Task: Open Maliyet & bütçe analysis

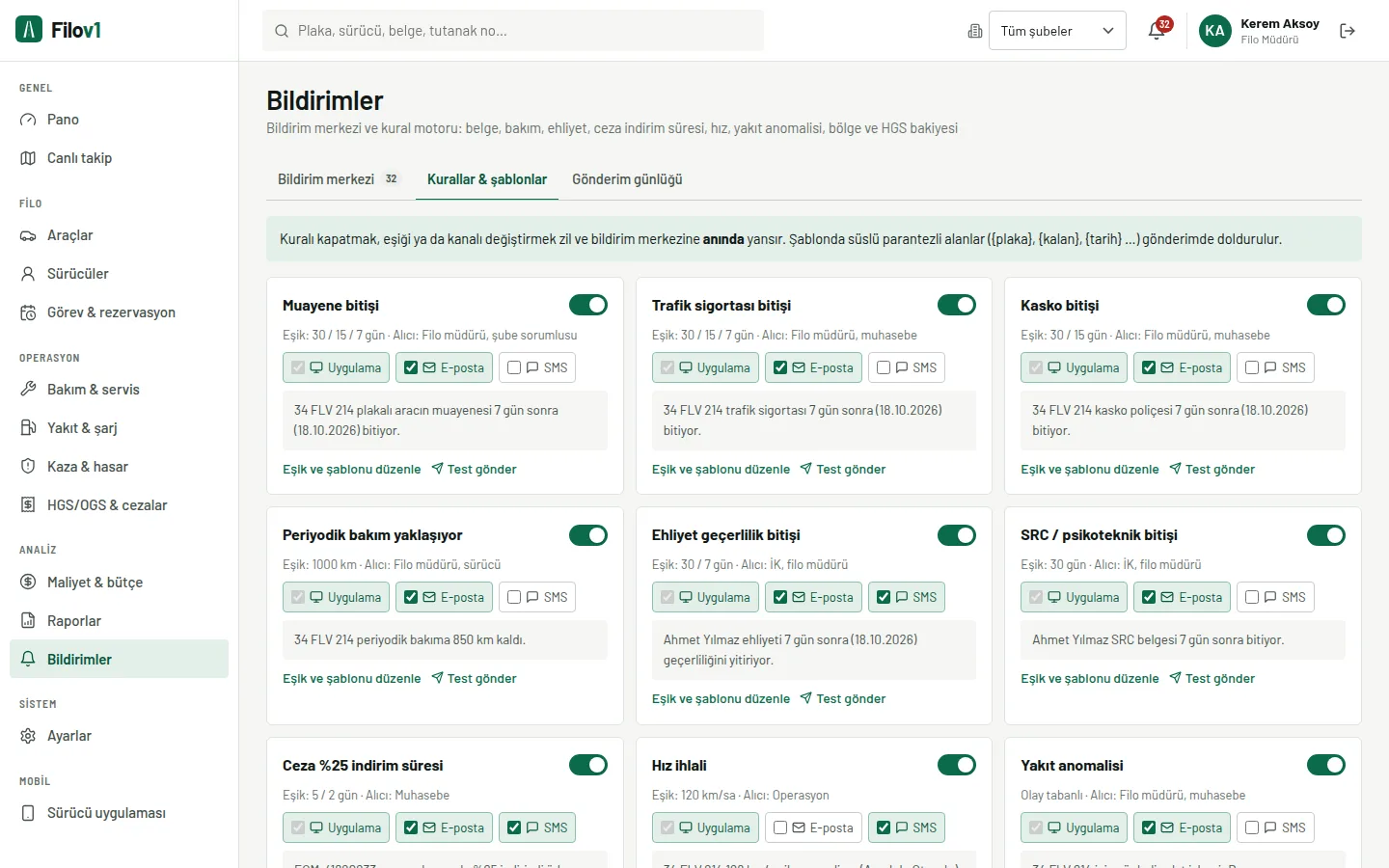Action: 120,583
